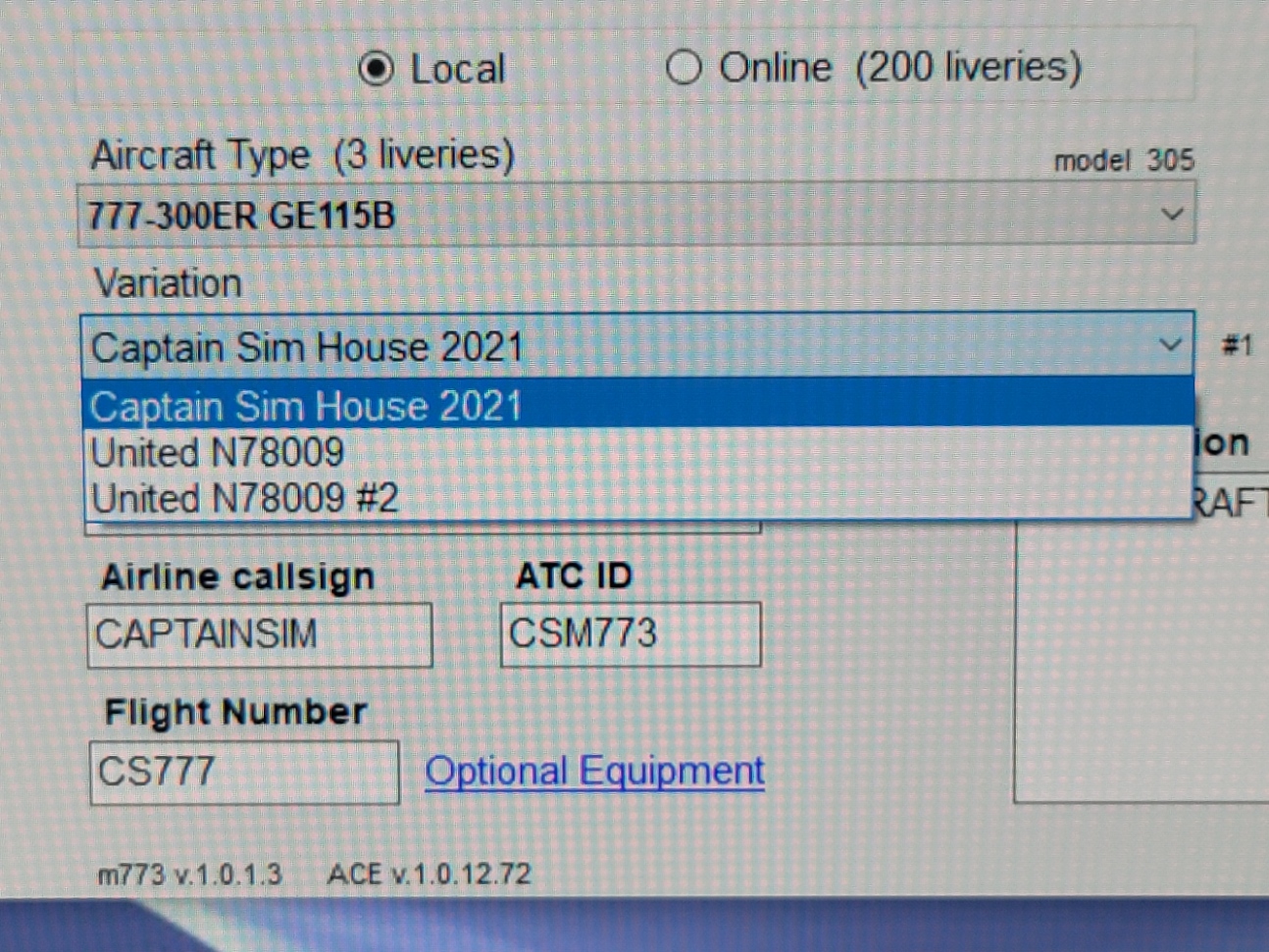Choose highlighted Captain Sim House 2021 option
The width and height of the screenshot is (1269, 952).
(x=306, y=406)
